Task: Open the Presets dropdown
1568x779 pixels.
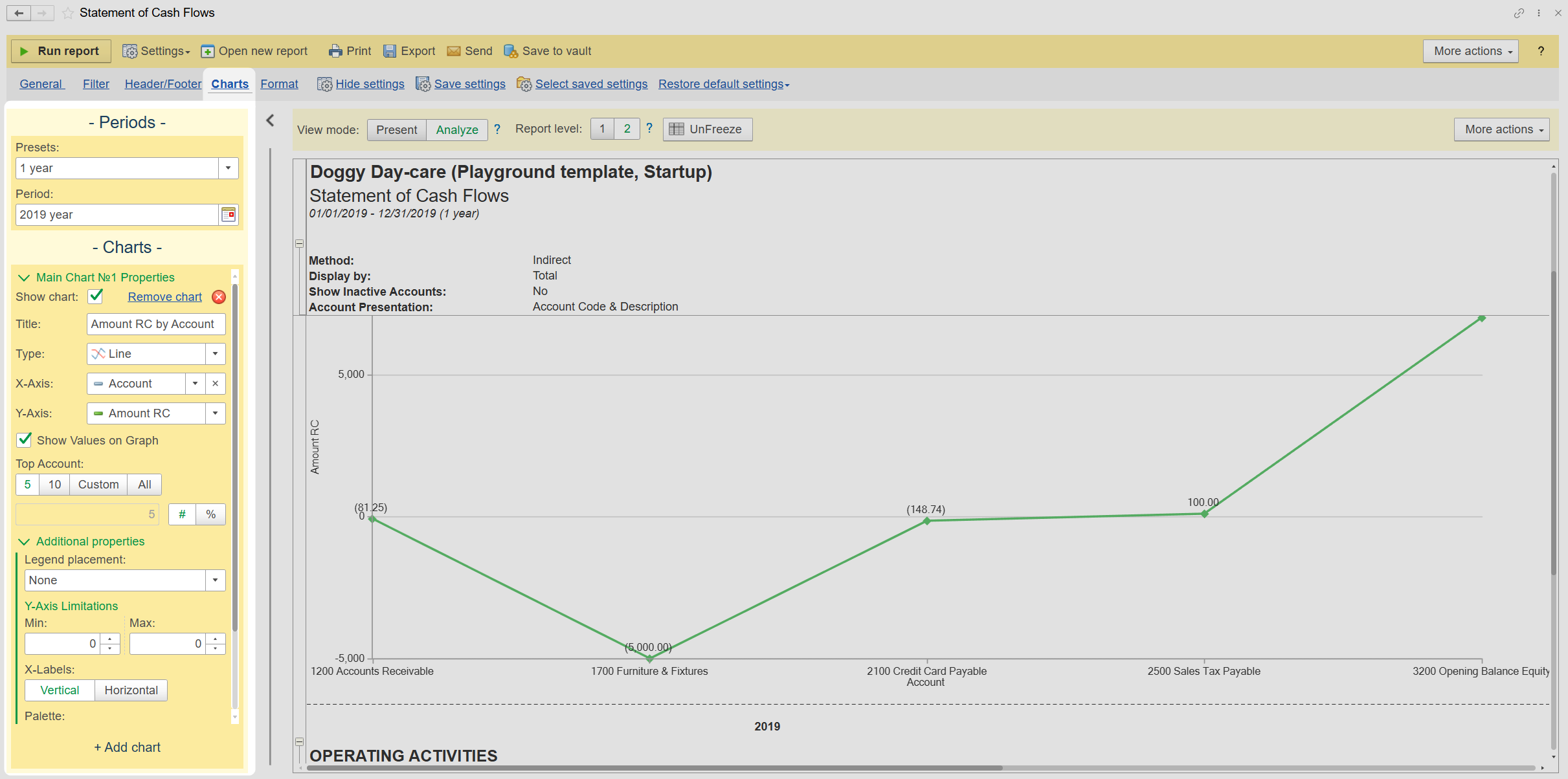Action: click(228, 168)
